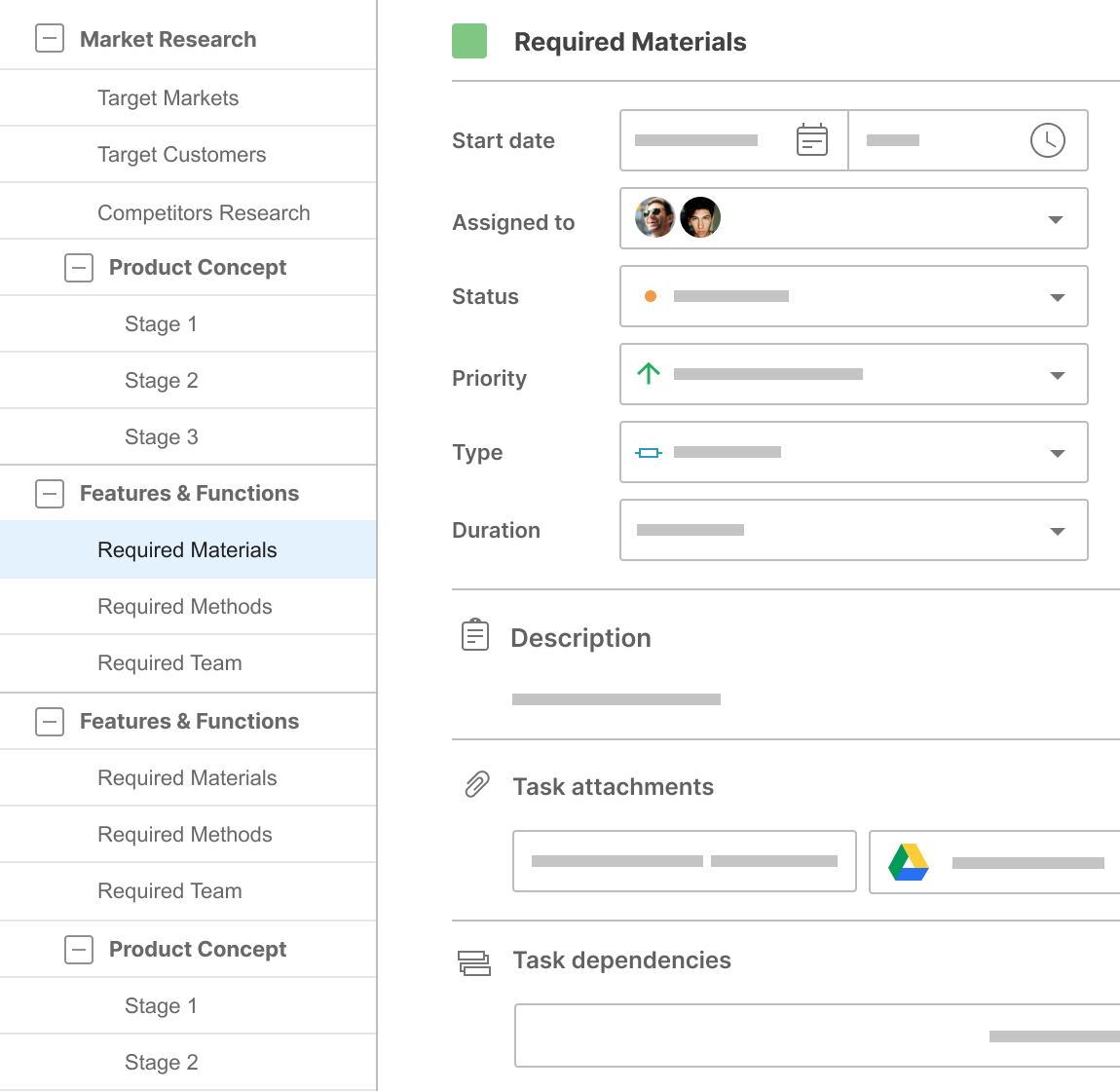The height and width of the screenshot is (1091, 1120).
Task: Click the first assignee avatar in Assigned to
Action: pos(654,218)
